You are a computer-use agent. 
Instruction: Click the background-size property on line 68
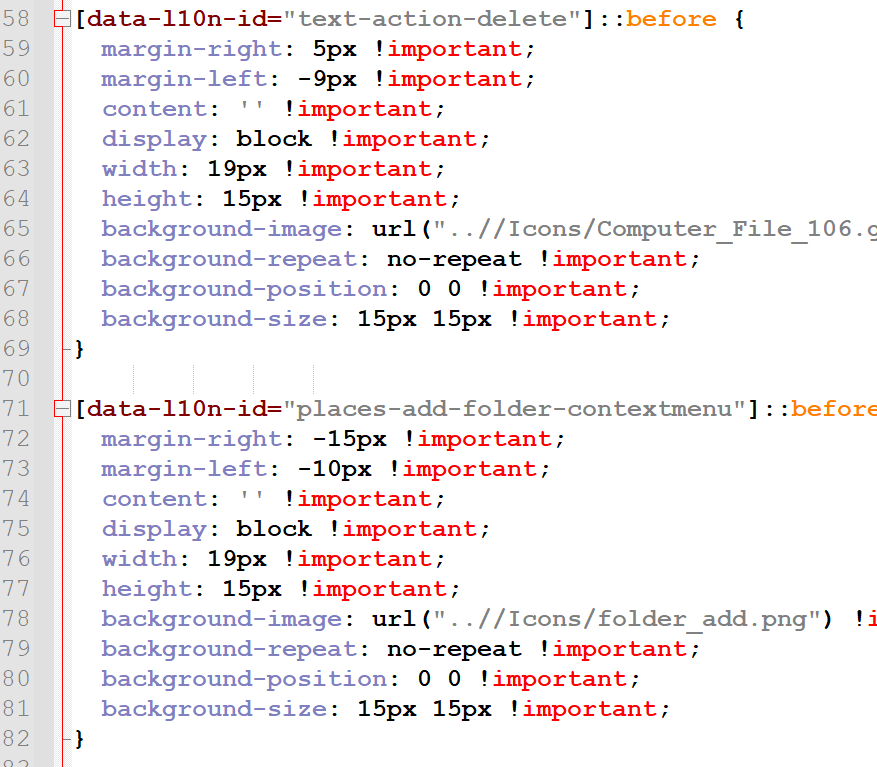(213, 319)
